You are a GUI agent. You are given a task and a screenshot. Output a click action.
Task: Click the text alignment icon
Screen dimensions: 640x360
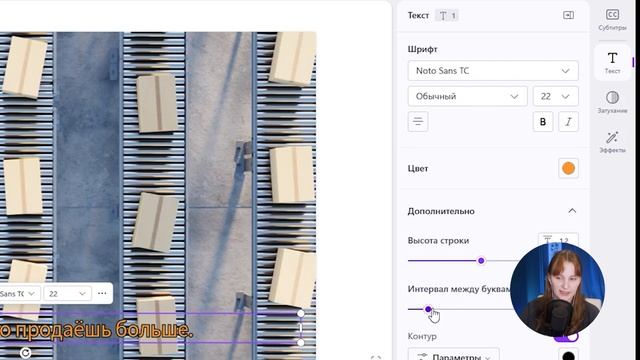pos(418,121)
